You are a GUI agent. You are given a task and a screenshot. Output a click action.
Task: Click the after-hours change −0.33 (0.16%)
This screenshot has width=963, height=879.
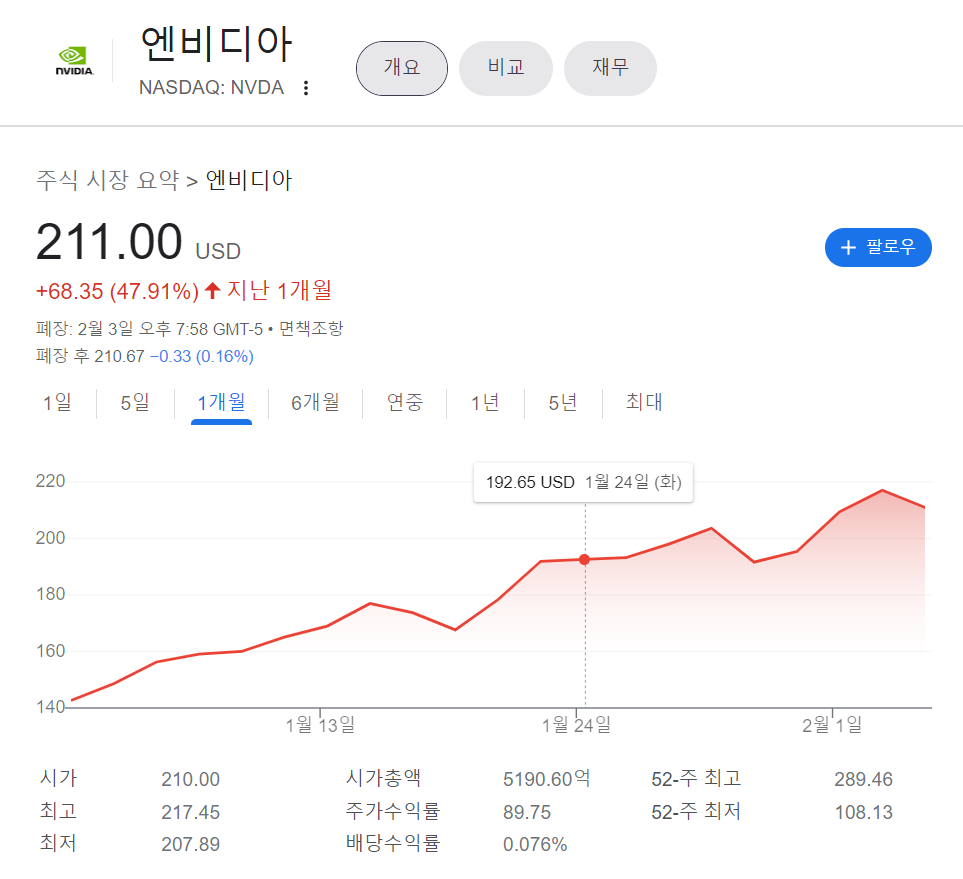click(x=201, y=356)
